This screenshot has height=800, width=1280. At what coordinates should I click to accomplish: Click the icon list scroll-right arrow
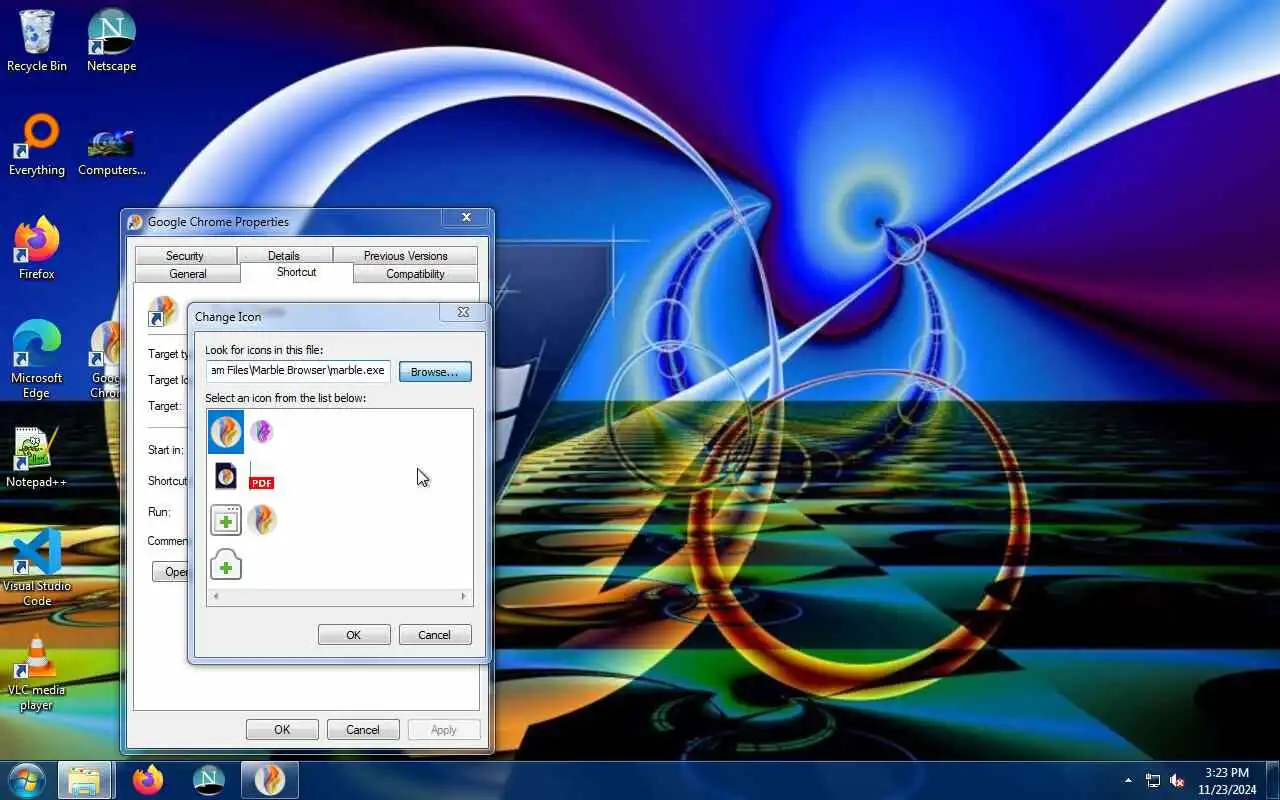pos(464,597)
